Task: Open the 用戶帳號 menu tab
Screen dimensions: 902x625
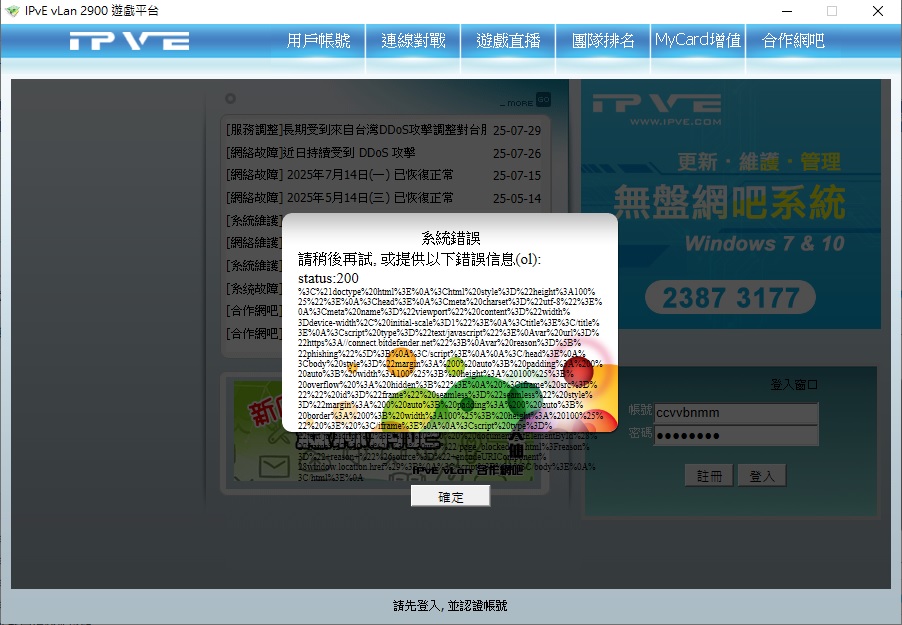Action: (318, 41)
